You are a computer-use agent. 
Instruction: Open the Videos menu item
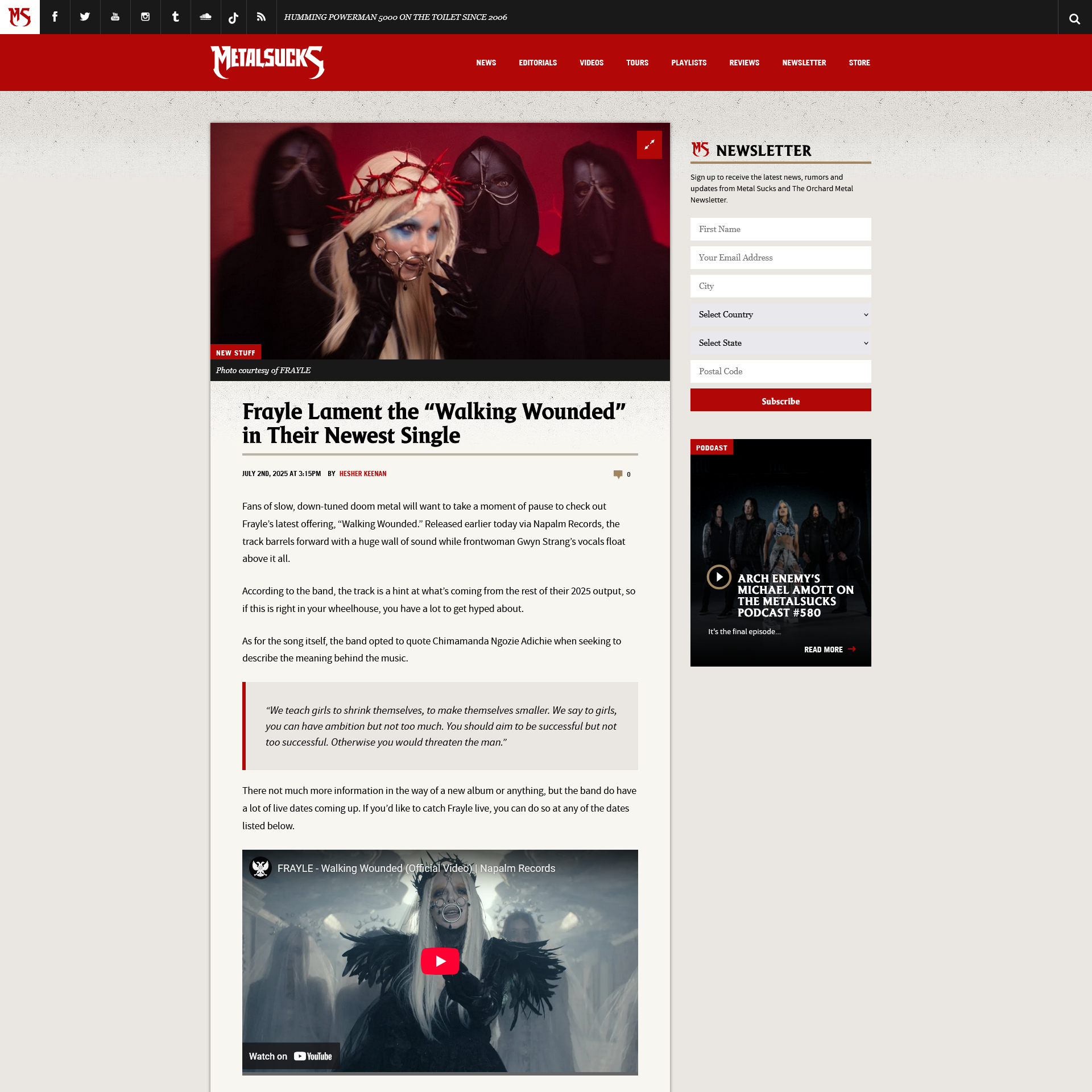point(591,63)
